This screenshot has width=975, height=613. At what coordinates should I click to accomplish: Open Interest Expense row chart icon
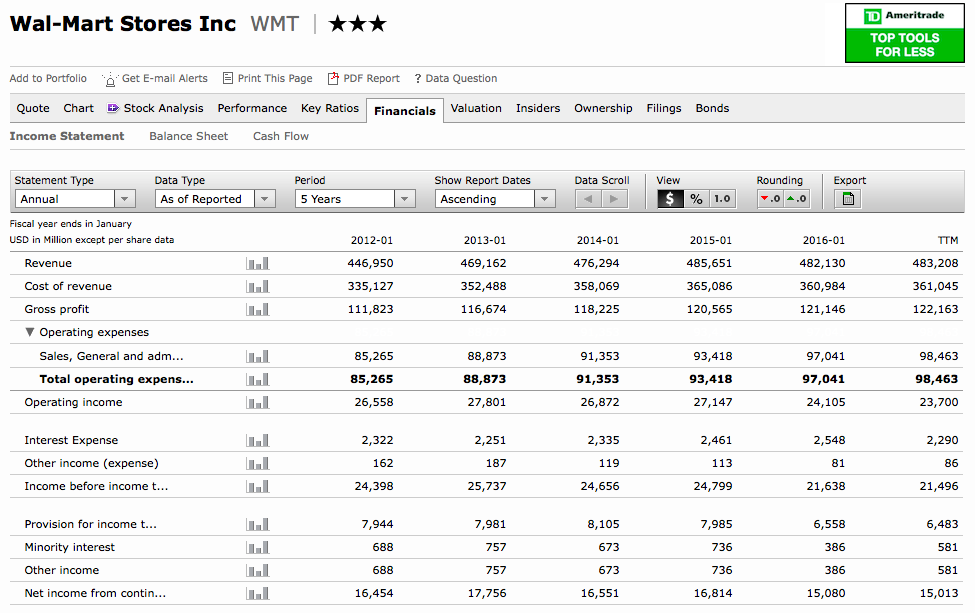[x=257, y=441]
